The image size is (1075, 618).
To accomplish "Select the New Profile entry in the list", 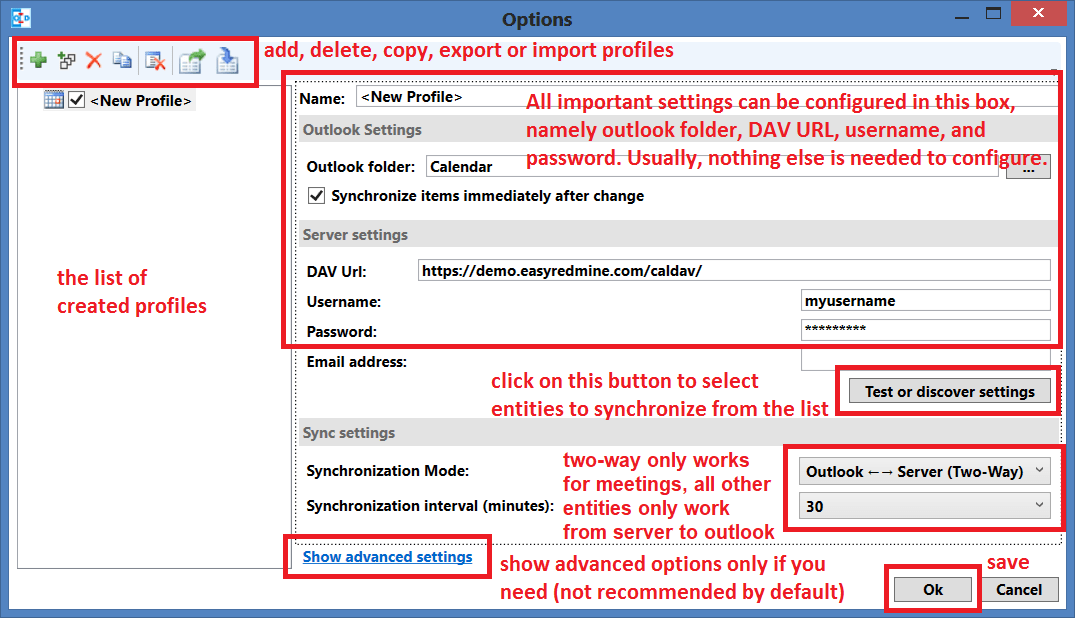I will pos(140,100).
